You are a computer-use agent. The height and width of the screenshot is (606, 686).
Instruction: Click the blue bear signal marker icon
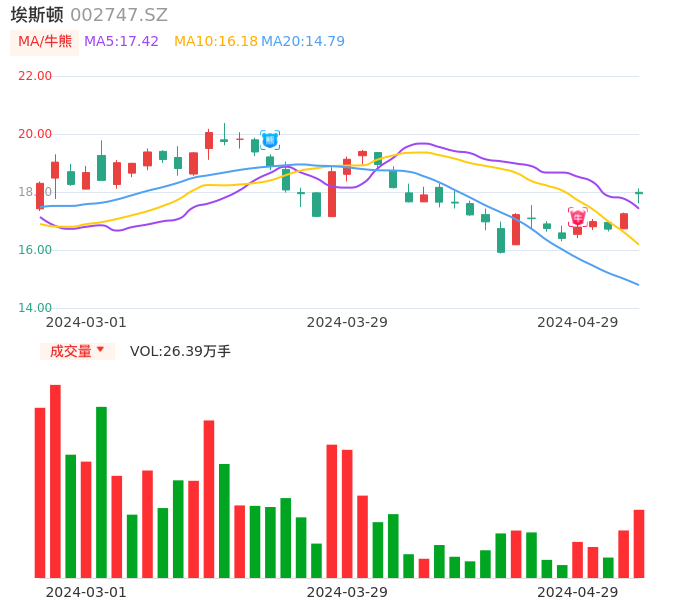[x=270, y=140]
